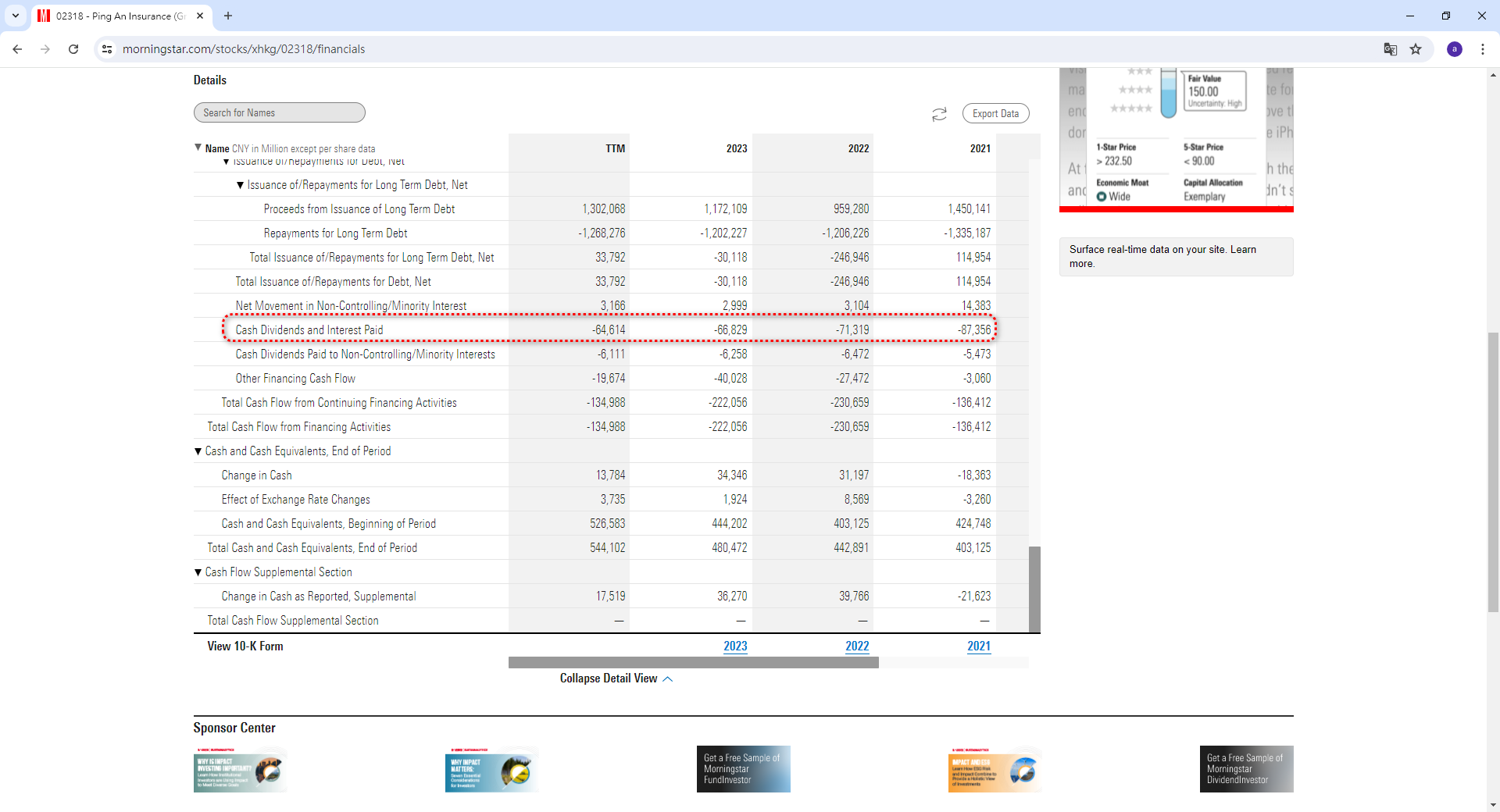Viewport: 1500px width, 812px height.
Task: Click TTM value -64,614
Action: tap(609, 330)
